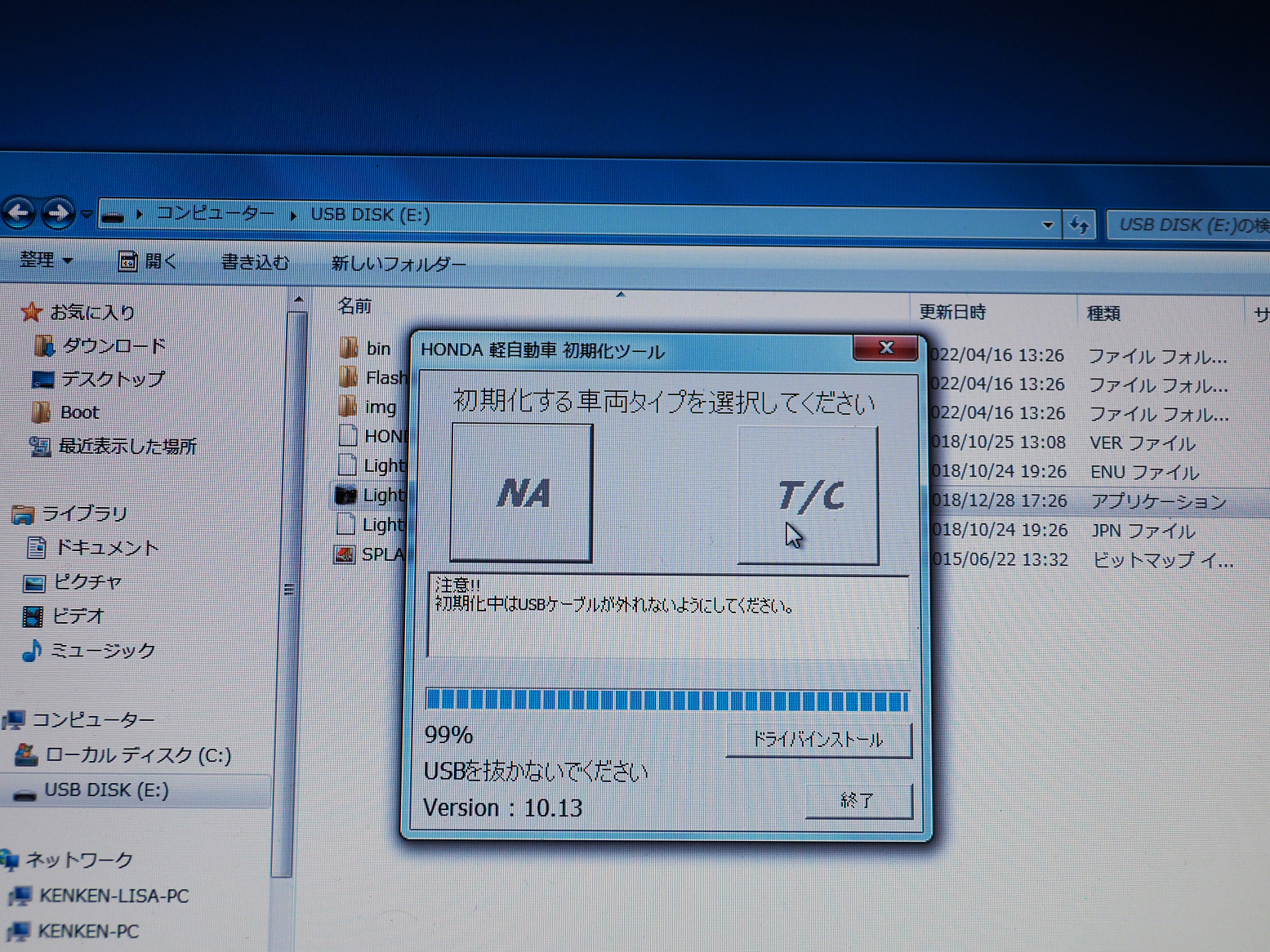Click コンピューター in address breadcrumb
The width and height of the screenshot is (1270, 952).
215,213
